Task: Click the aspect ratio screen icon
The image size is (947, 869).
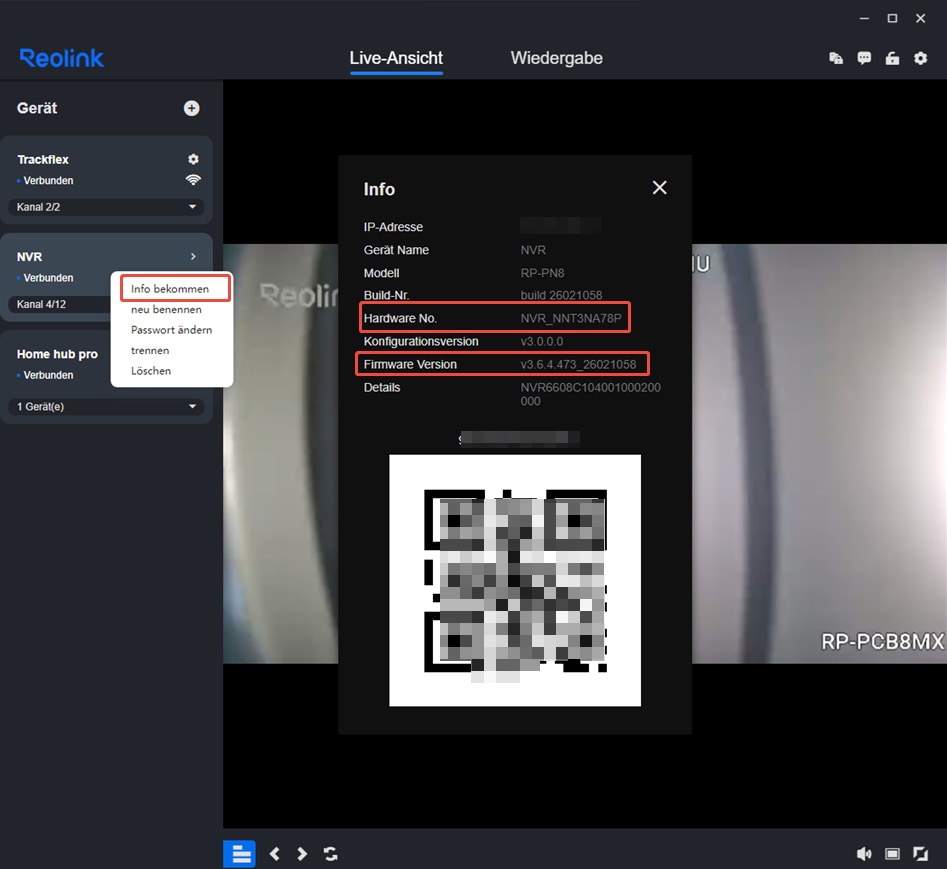Action: click(x=892, y=853)
